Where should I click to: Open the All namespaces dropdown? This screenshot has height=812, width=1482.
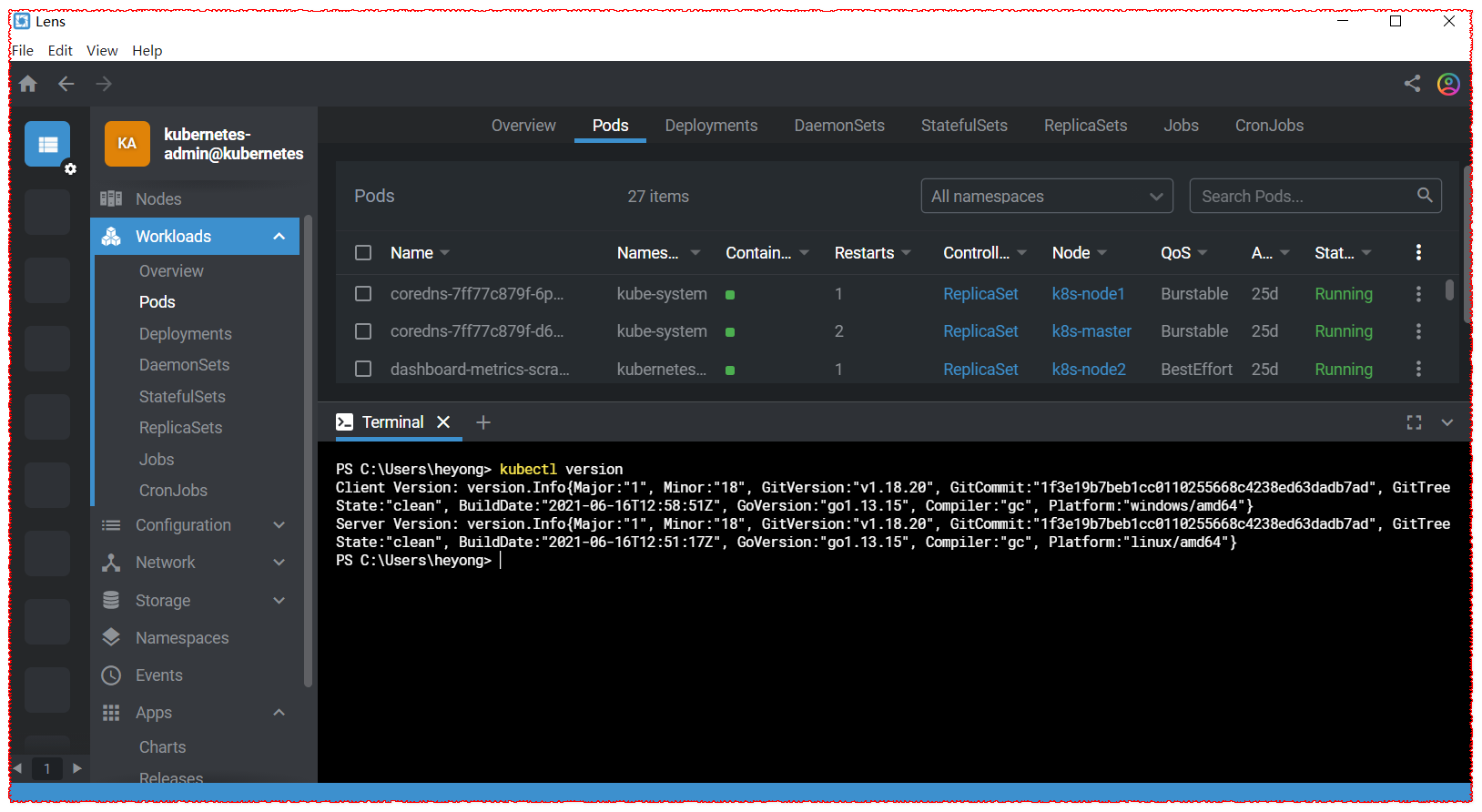click(x=1047, y=196)
